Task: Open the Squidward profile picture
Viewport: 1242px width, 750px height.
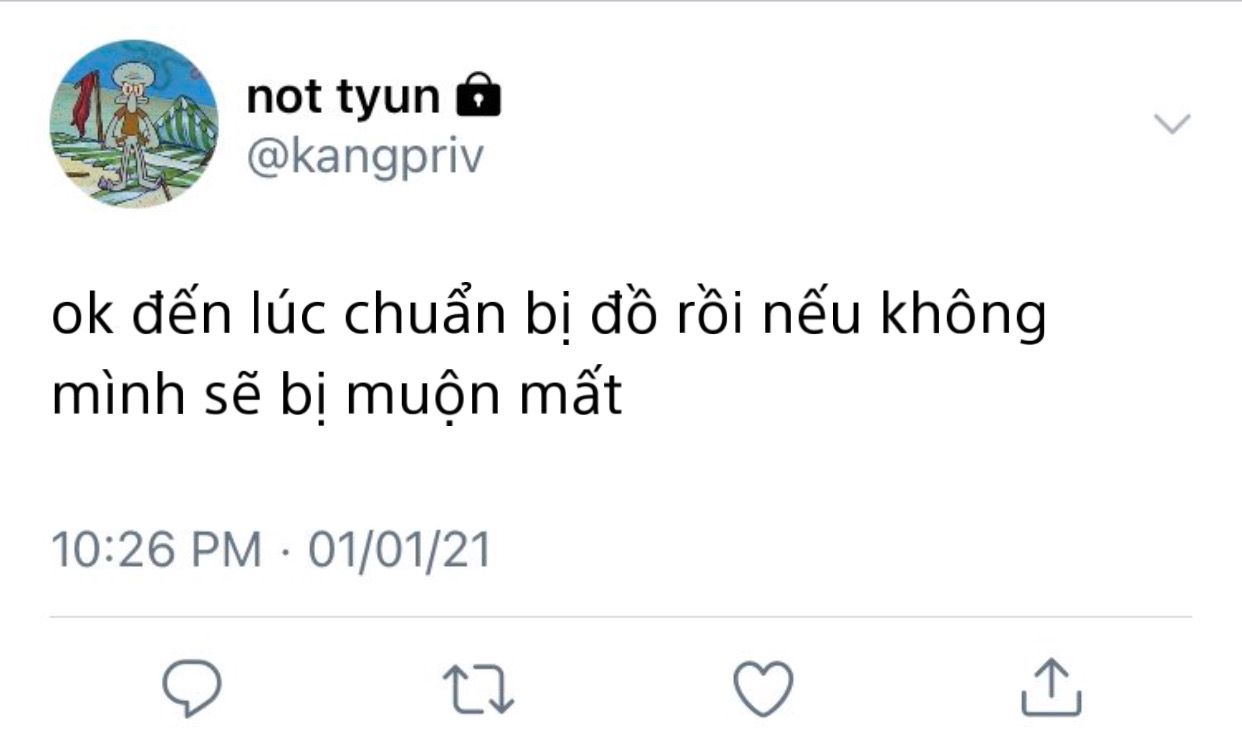Action: (x=133, y=124)
